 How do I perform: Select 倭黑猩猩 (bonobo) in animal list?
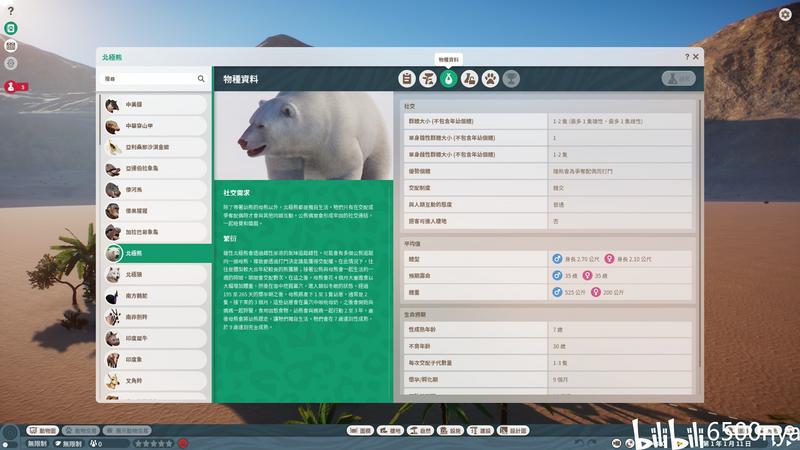tap(155, 211)
